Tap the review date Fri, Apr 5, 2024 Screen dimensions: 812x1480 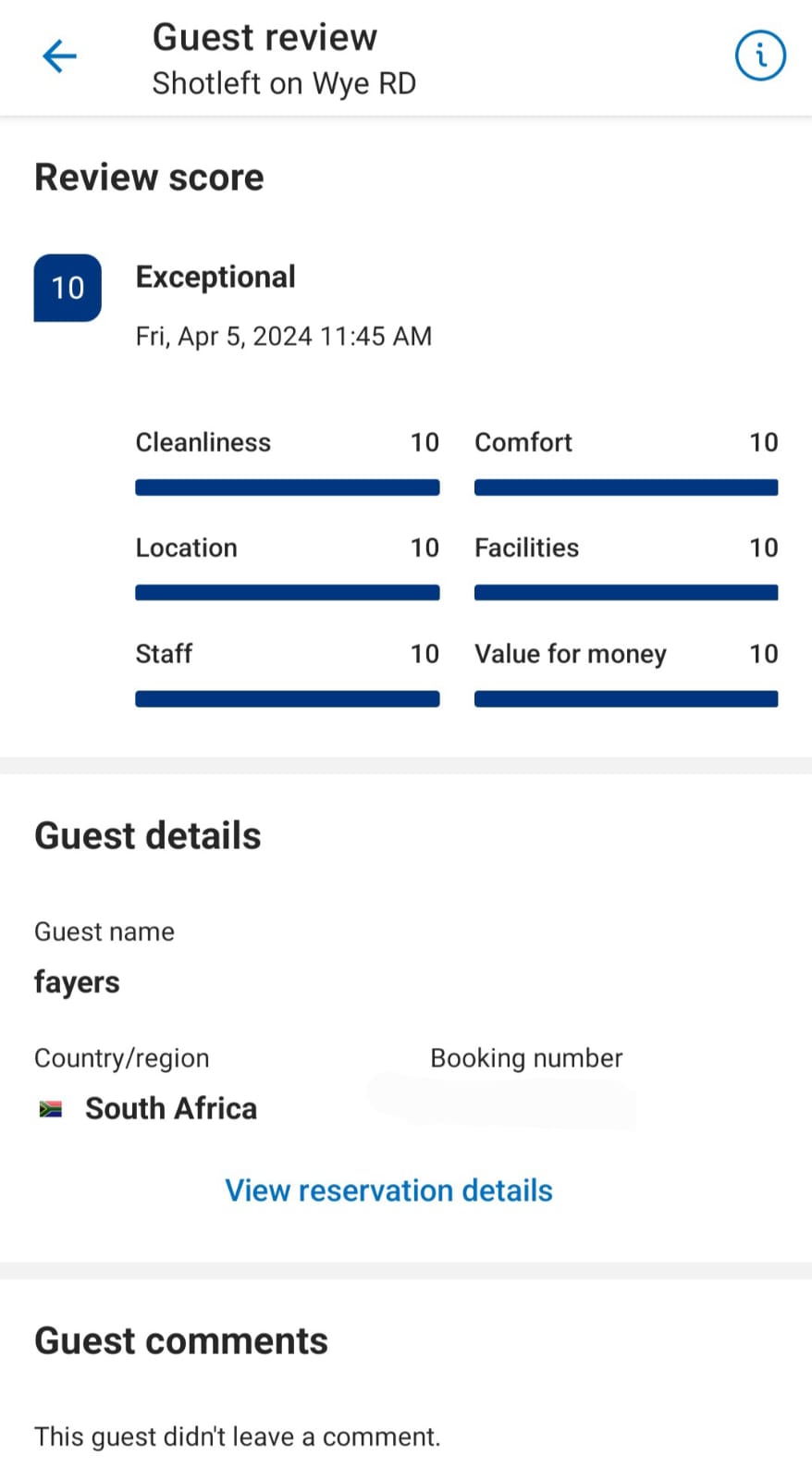pos(283,336)
